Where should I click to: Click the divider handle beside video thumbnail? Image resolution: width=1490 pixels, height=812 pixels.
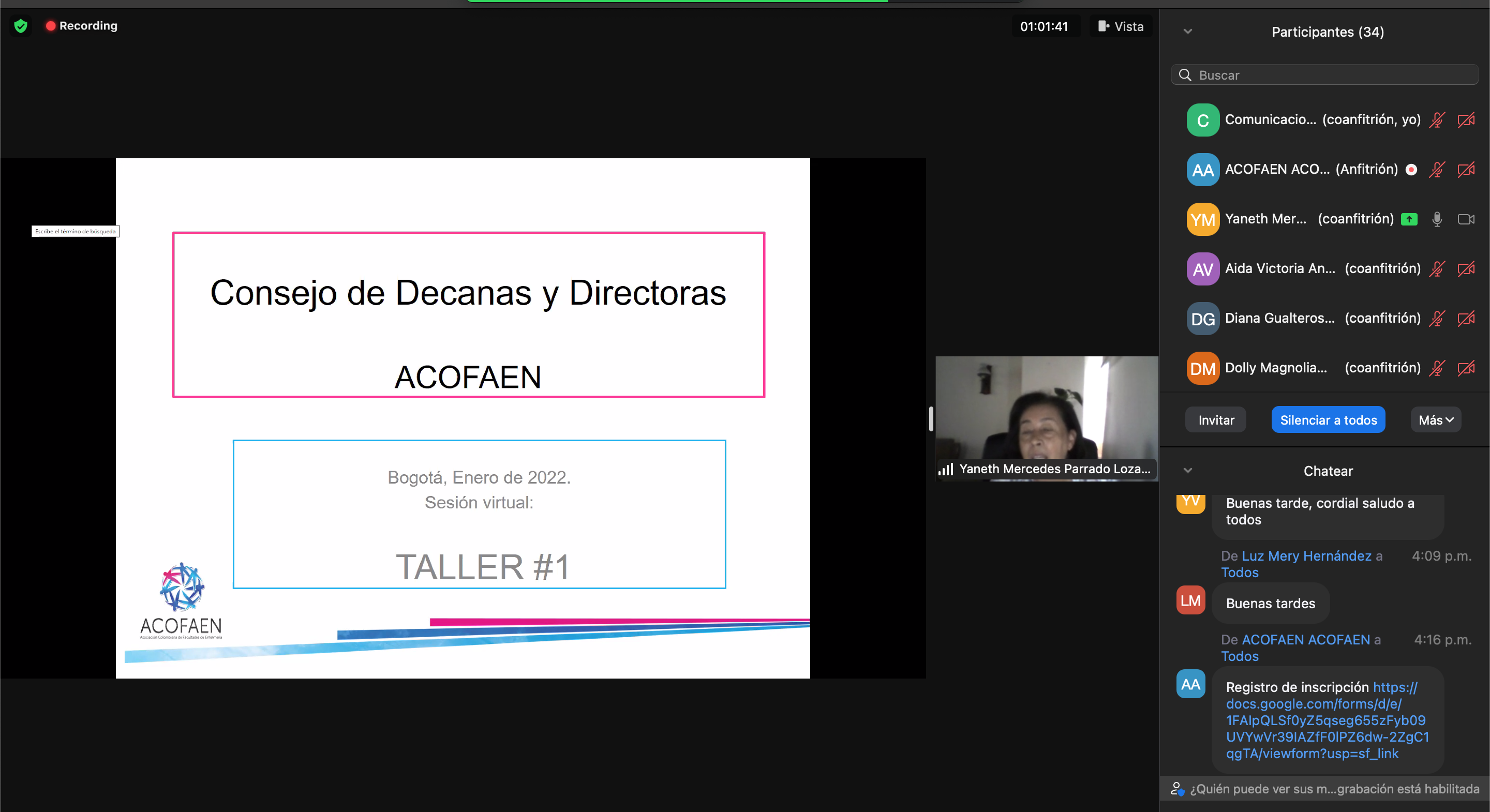tap(931, 419)
